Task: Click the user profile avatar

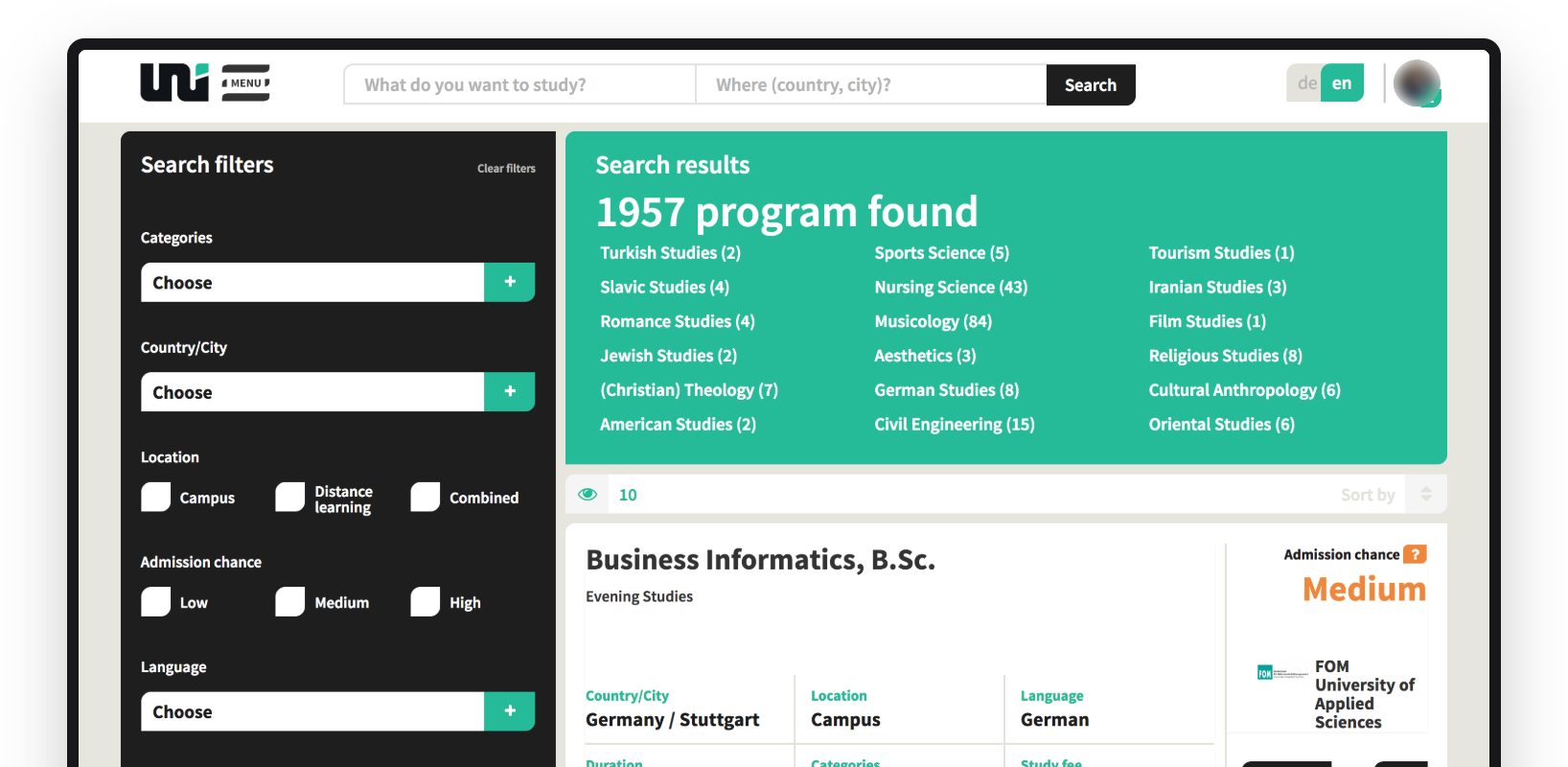Action: pyautogui.click(x=1418, y=83)
